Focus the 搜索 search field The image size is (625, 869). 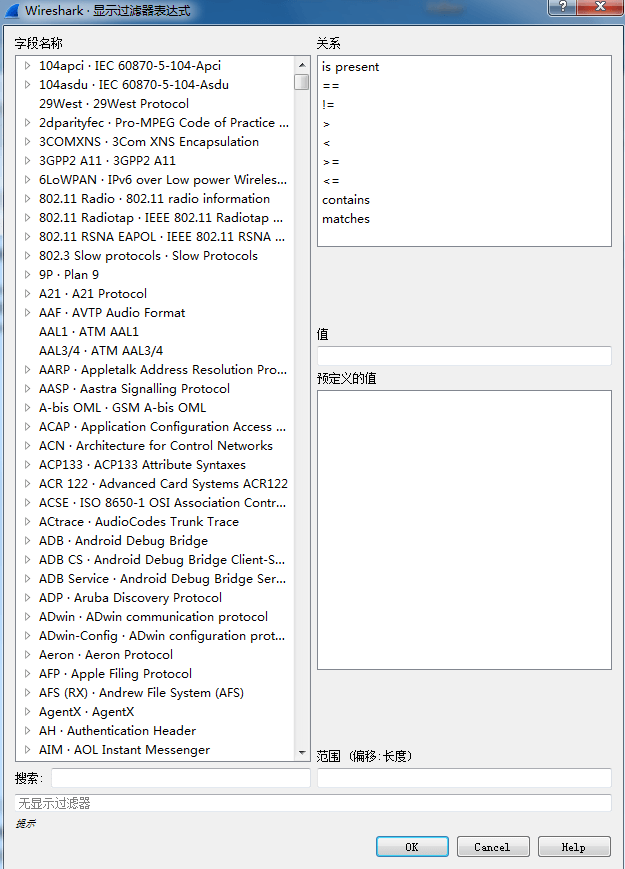pos(181,778)
